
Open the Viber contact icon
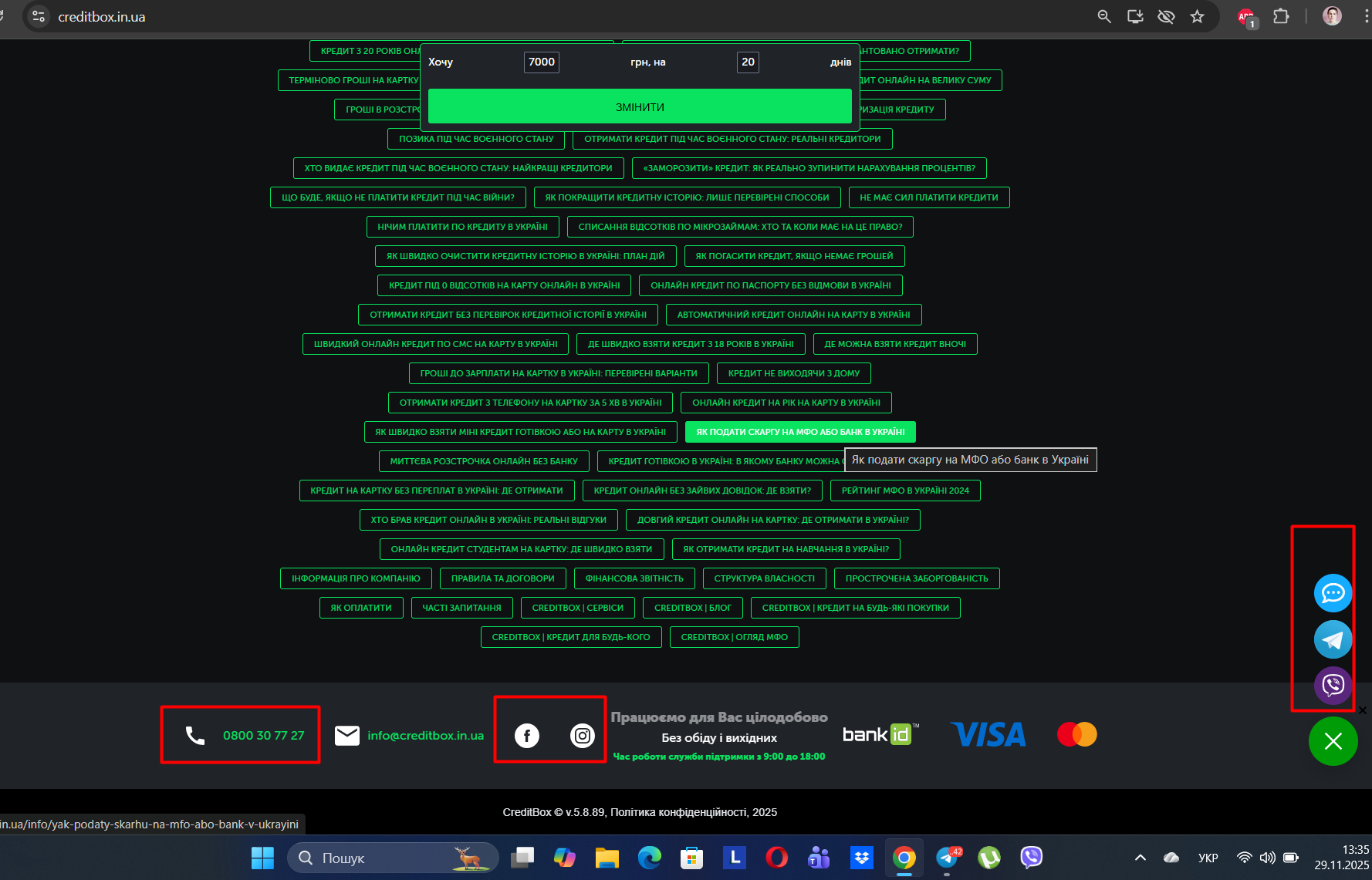point(1333,685)
